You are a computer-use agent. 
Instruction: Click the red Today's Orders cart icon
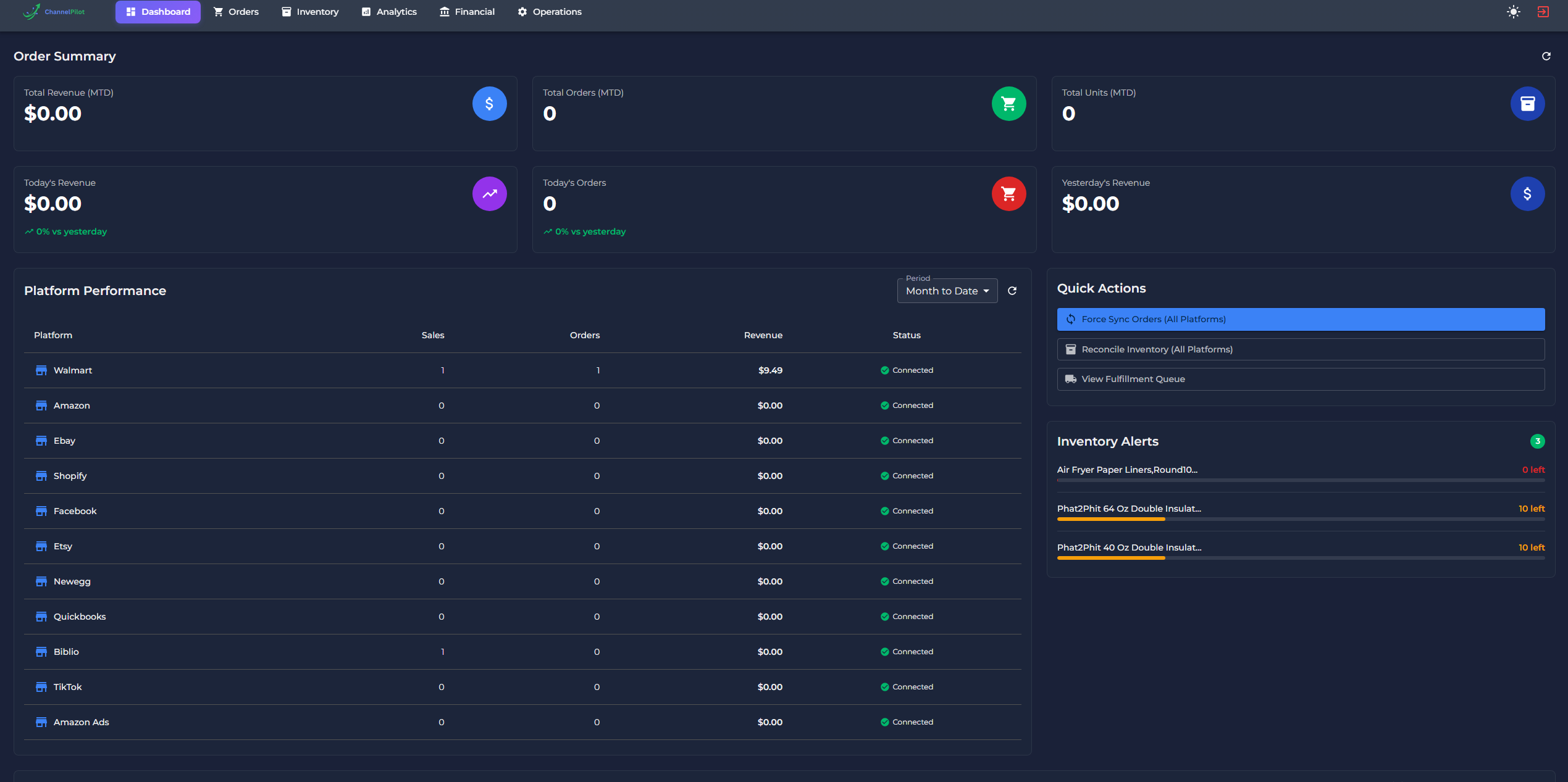pyautogui.click(x=1008, y=194)
